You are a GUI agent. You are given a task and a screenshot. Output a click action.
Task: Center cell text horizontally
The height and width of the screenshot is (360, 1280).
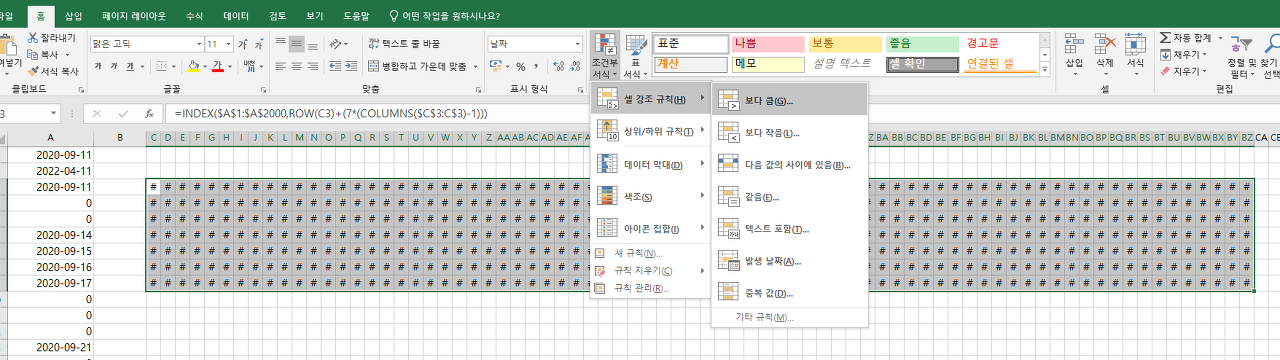[x=296, y=66]
